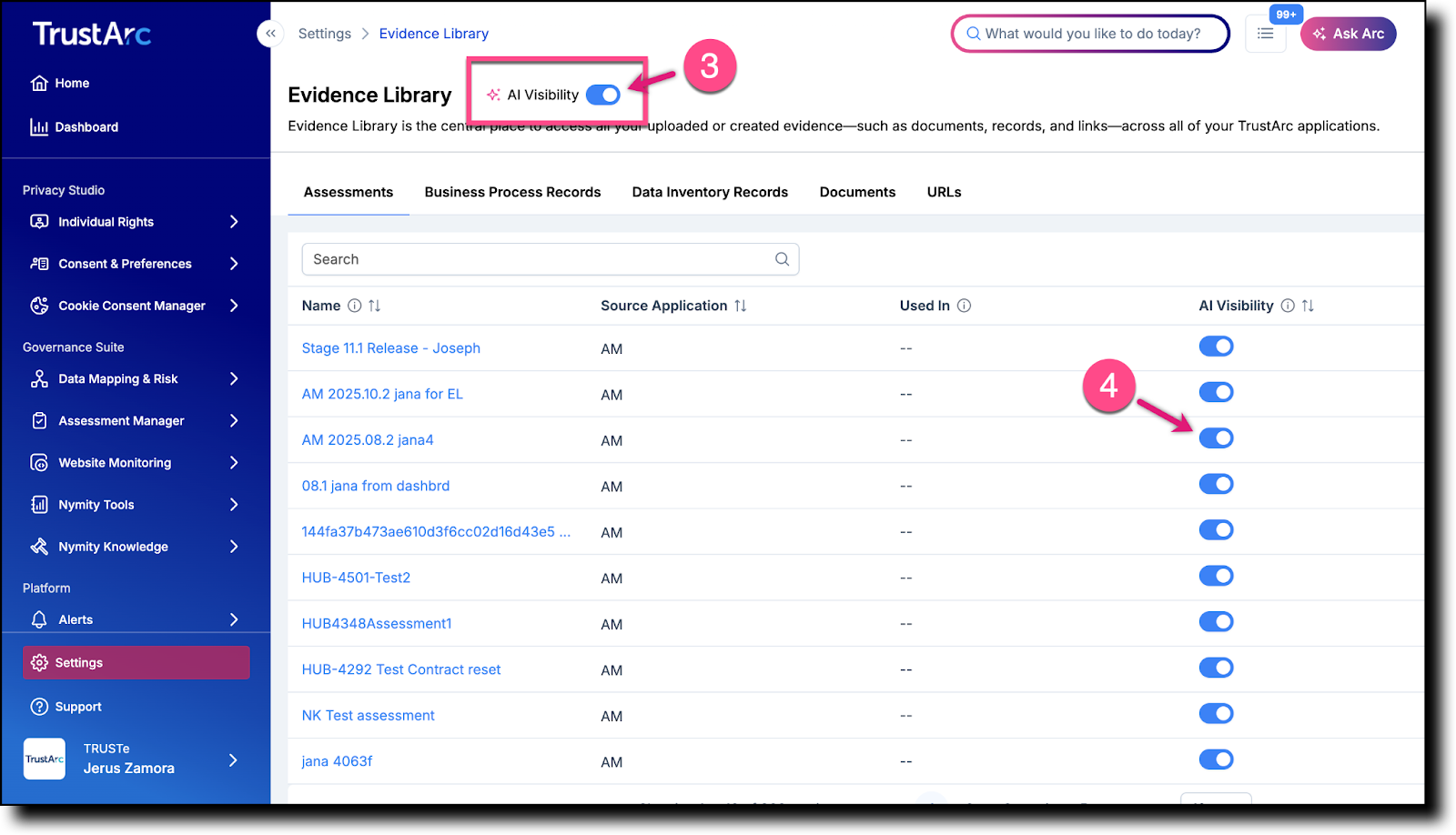Screen dimensions: 1456x835
Task: Expand Cookie Consent Manager submenu chevron
Action: click(x=234, y=306)
